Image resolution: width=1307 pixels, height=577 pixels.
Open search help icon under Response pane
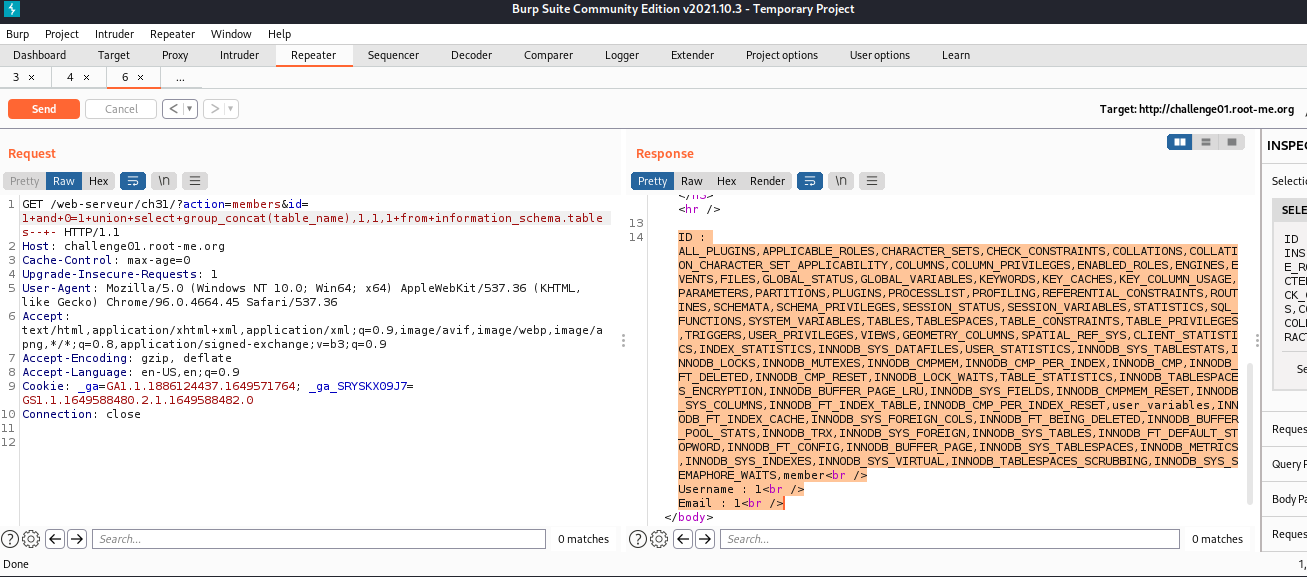pyautogui.click(x=638, y=539)
